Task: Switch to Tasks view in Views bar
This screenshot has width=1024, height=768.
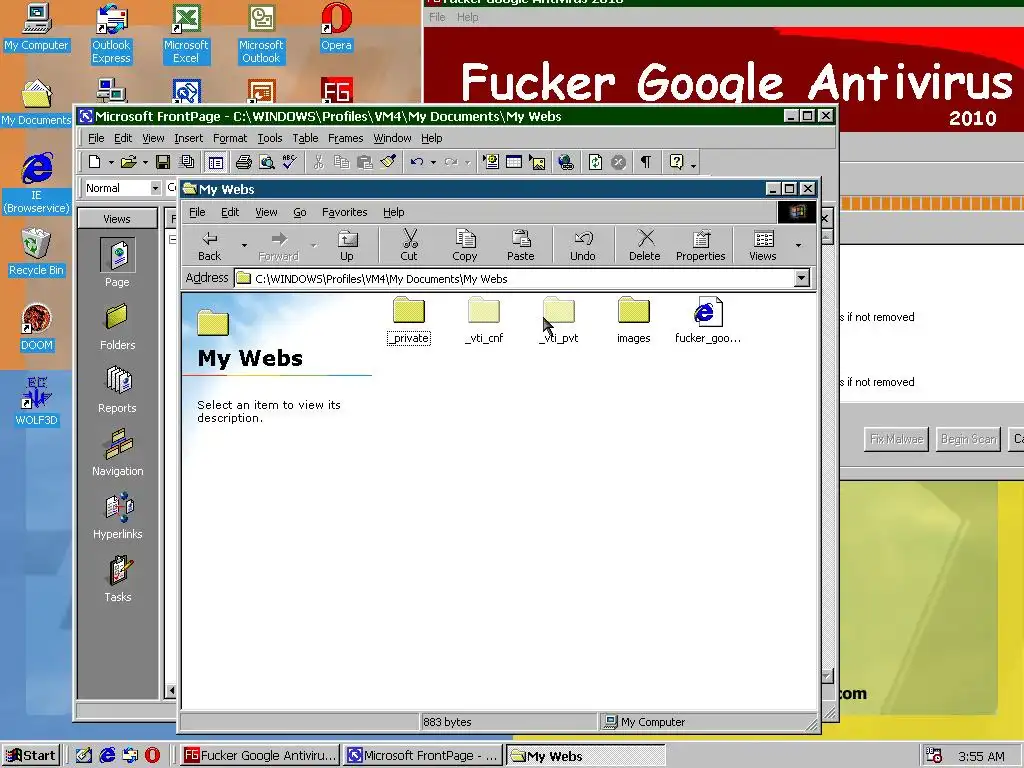Action: 118,579
